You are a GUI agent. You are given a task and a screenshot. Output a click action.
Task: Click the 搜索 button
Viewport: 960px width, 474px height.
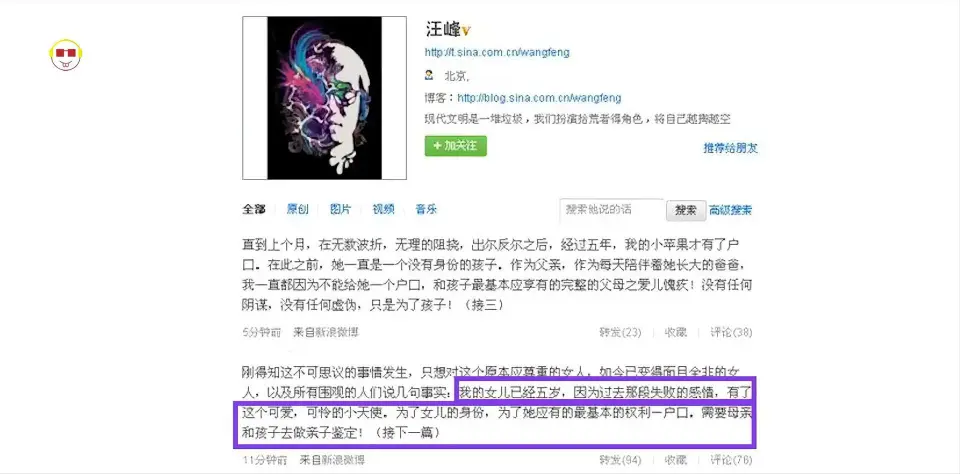[x=686, y=210]
